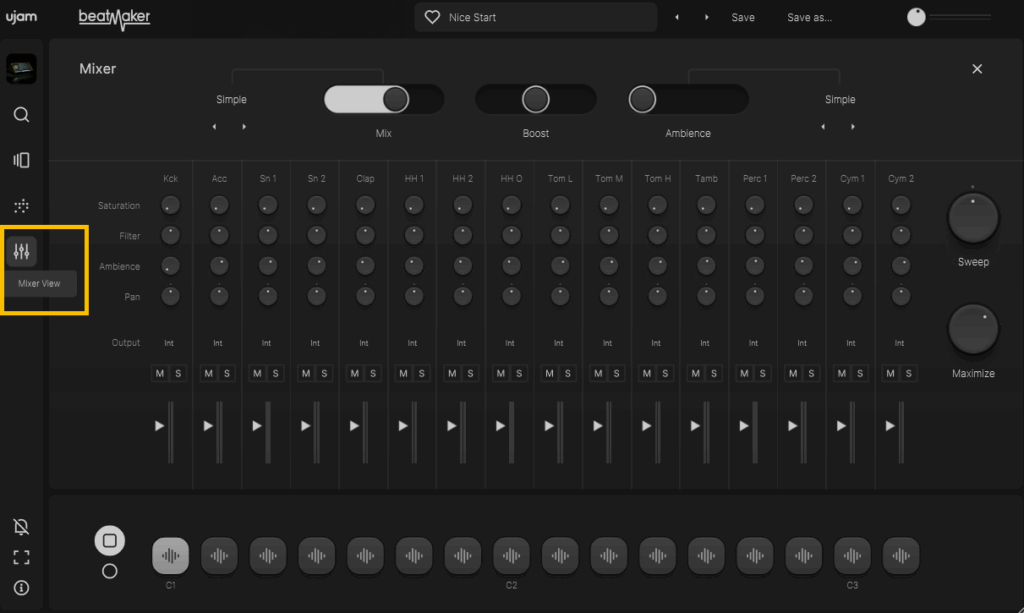1024x613 pixels.
Task: Adjust the Sweep knob on the right
Action: 972,217
